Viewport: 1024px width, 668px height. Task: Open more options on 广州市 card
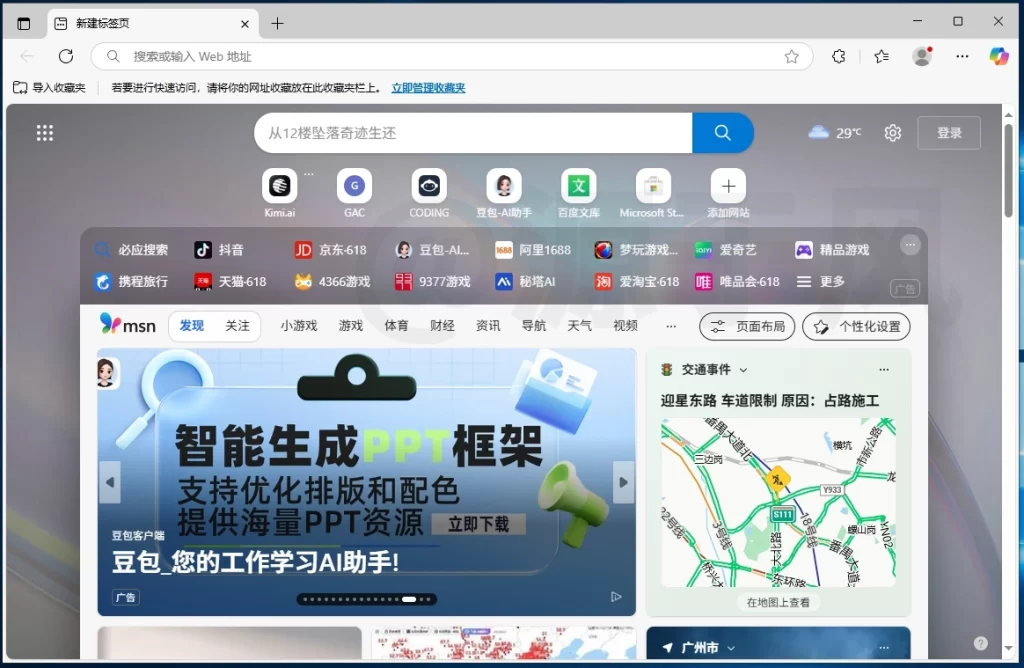point(884,648)
